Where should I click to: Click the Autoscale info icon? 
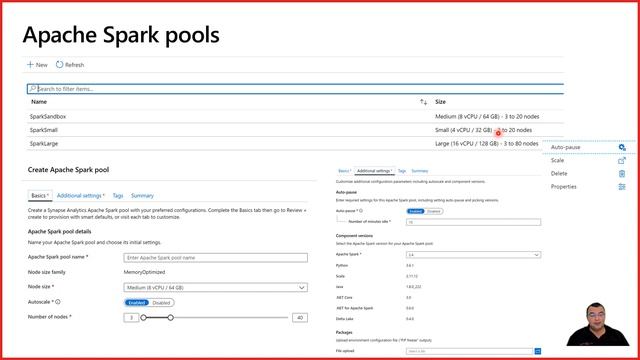(58, 302)
